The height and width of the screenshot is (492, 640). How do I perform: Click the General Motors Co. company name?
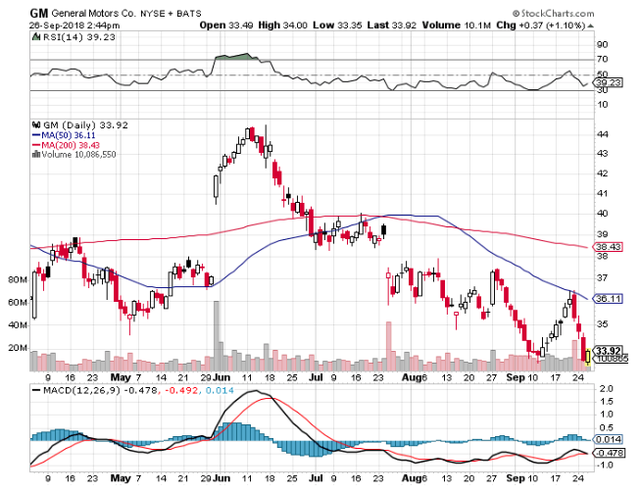[x=93, y=13]
